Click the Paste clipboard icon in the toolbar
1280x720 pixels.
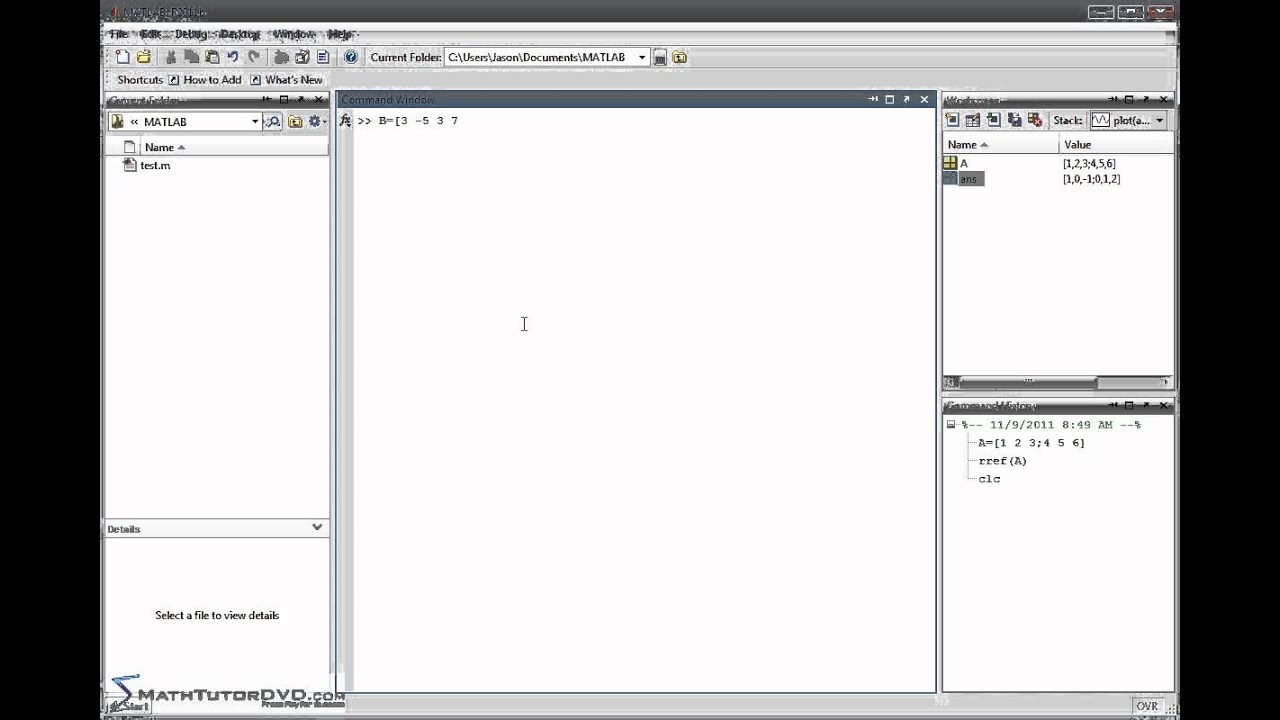(x=211, y=57)
